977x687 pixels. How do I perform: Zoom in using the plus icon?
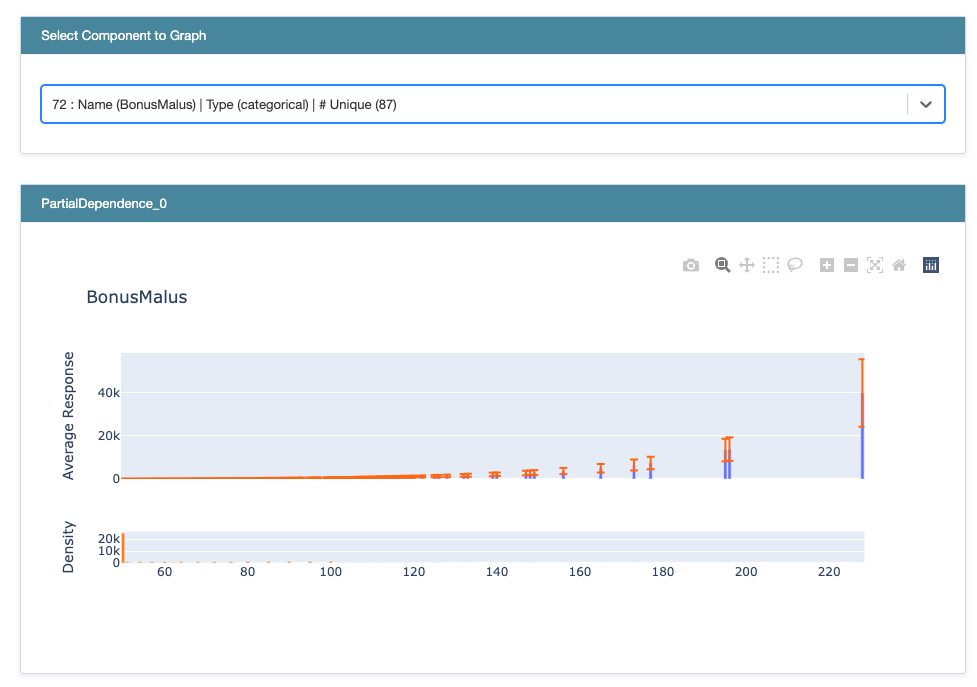[x=827, y=265]
